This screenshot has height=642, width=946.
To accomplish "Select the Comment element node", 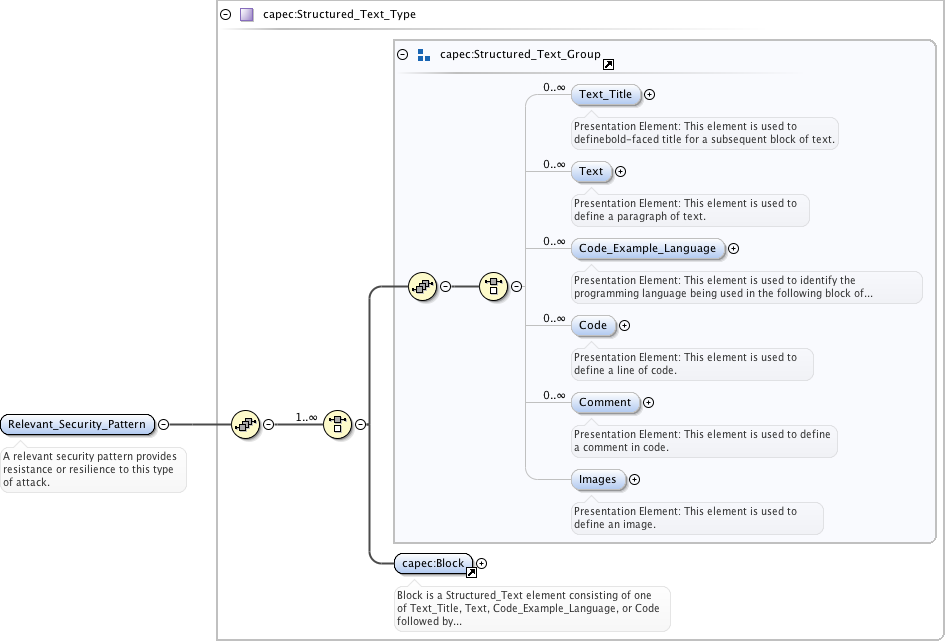I will click(604, 403).
